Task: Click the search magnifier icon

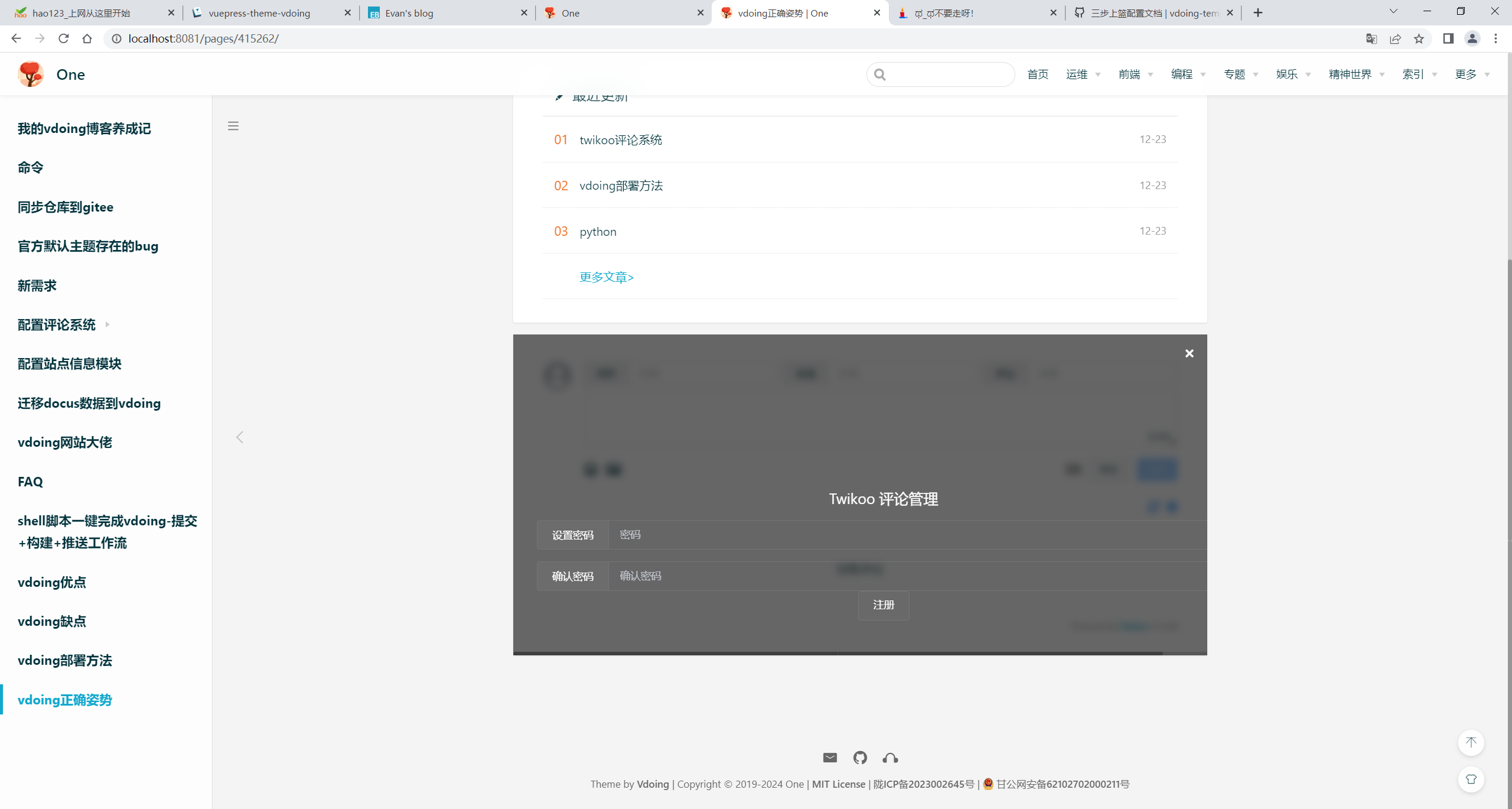Action: tap(879, 74)
